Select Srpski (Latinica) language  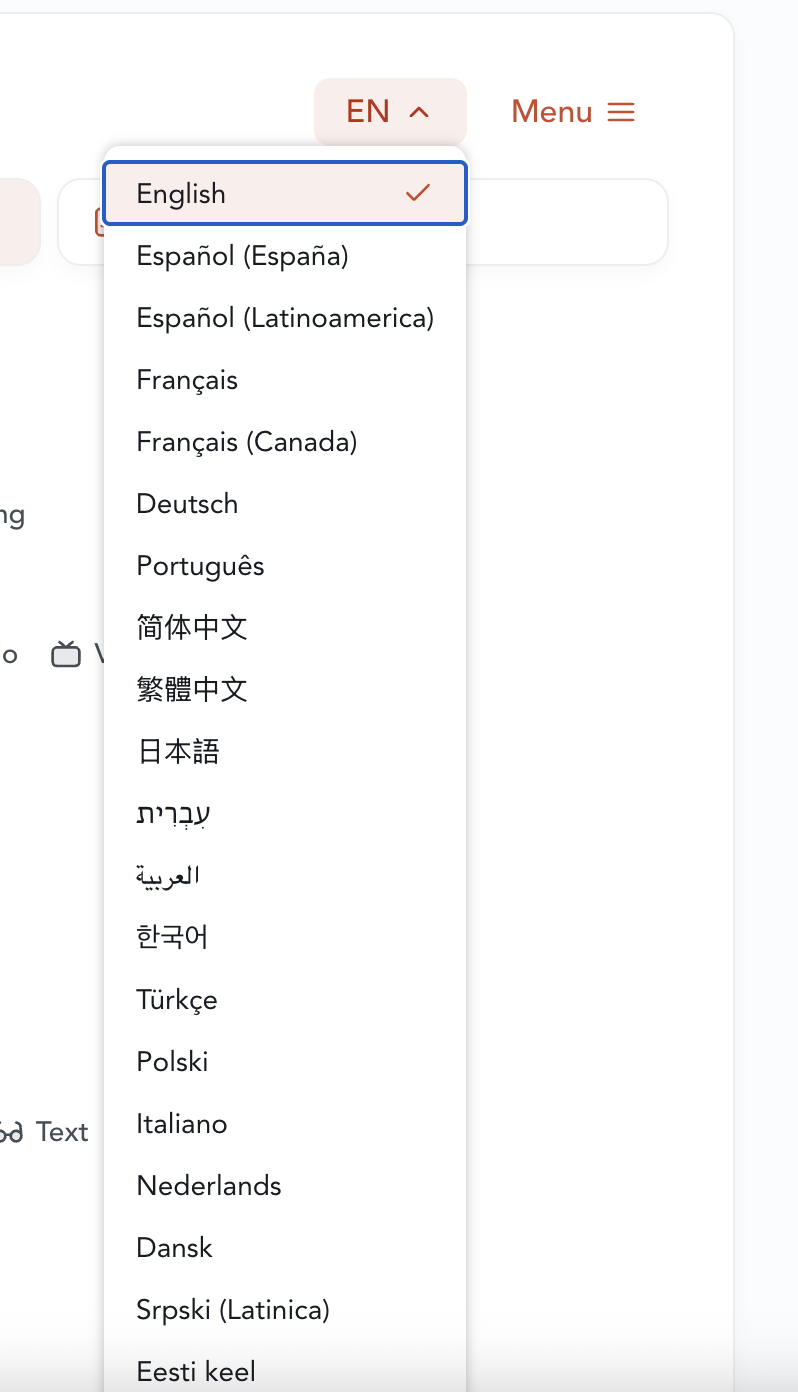pyautogui.click(x=232, y=1310)
